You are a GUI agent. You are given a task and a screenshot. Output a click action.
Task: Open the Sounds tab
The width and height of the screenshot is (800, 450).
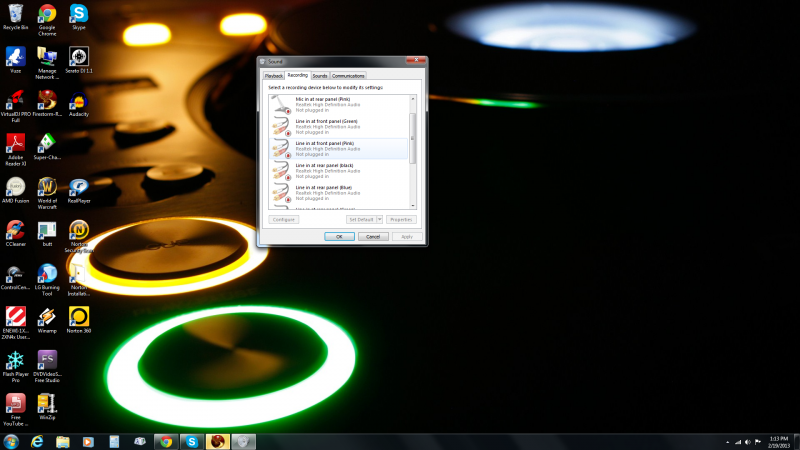click(x=320, y=76)
